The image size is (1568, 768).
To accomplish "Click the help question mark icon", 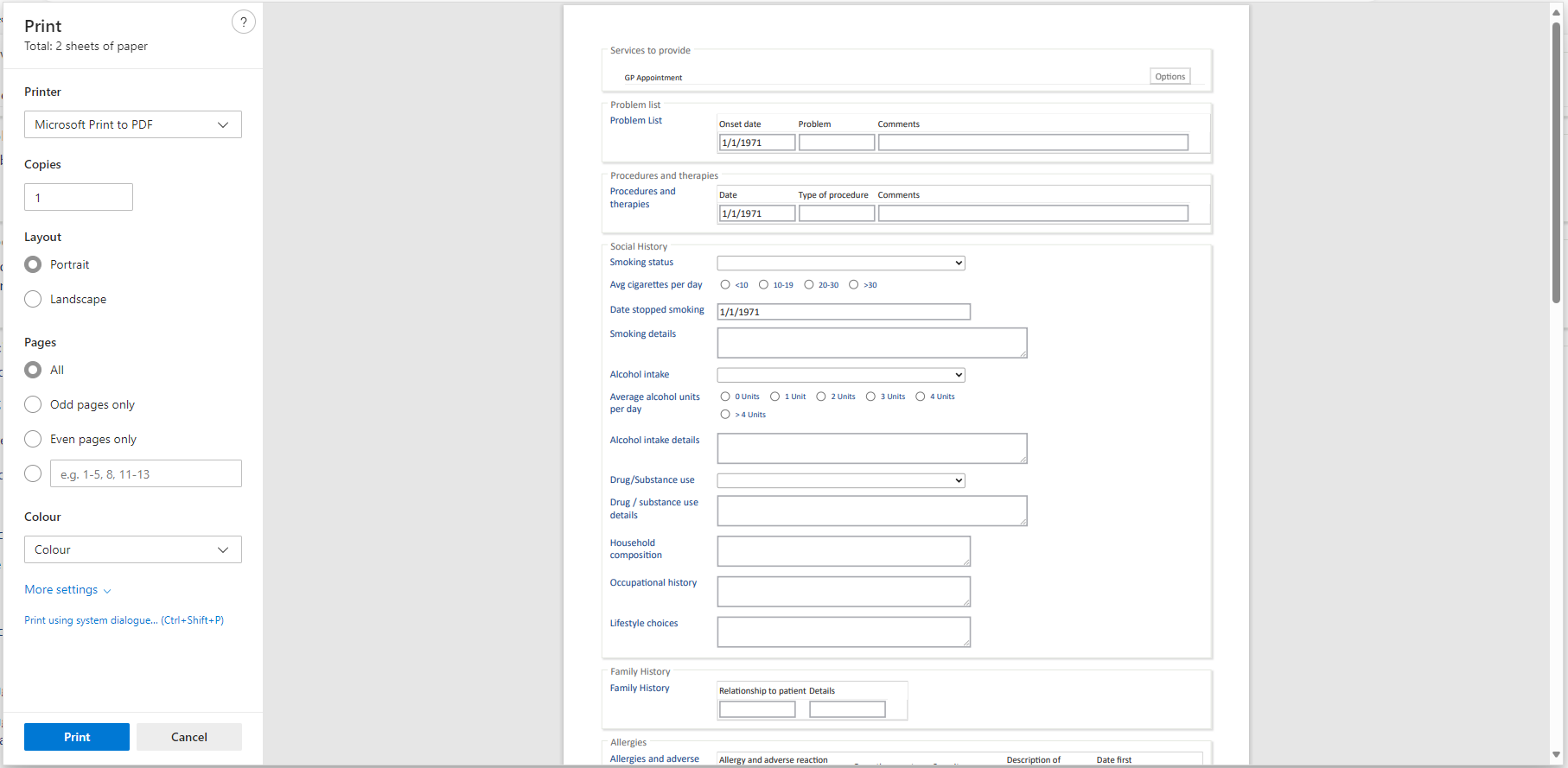I will click(x=244, y=22).
